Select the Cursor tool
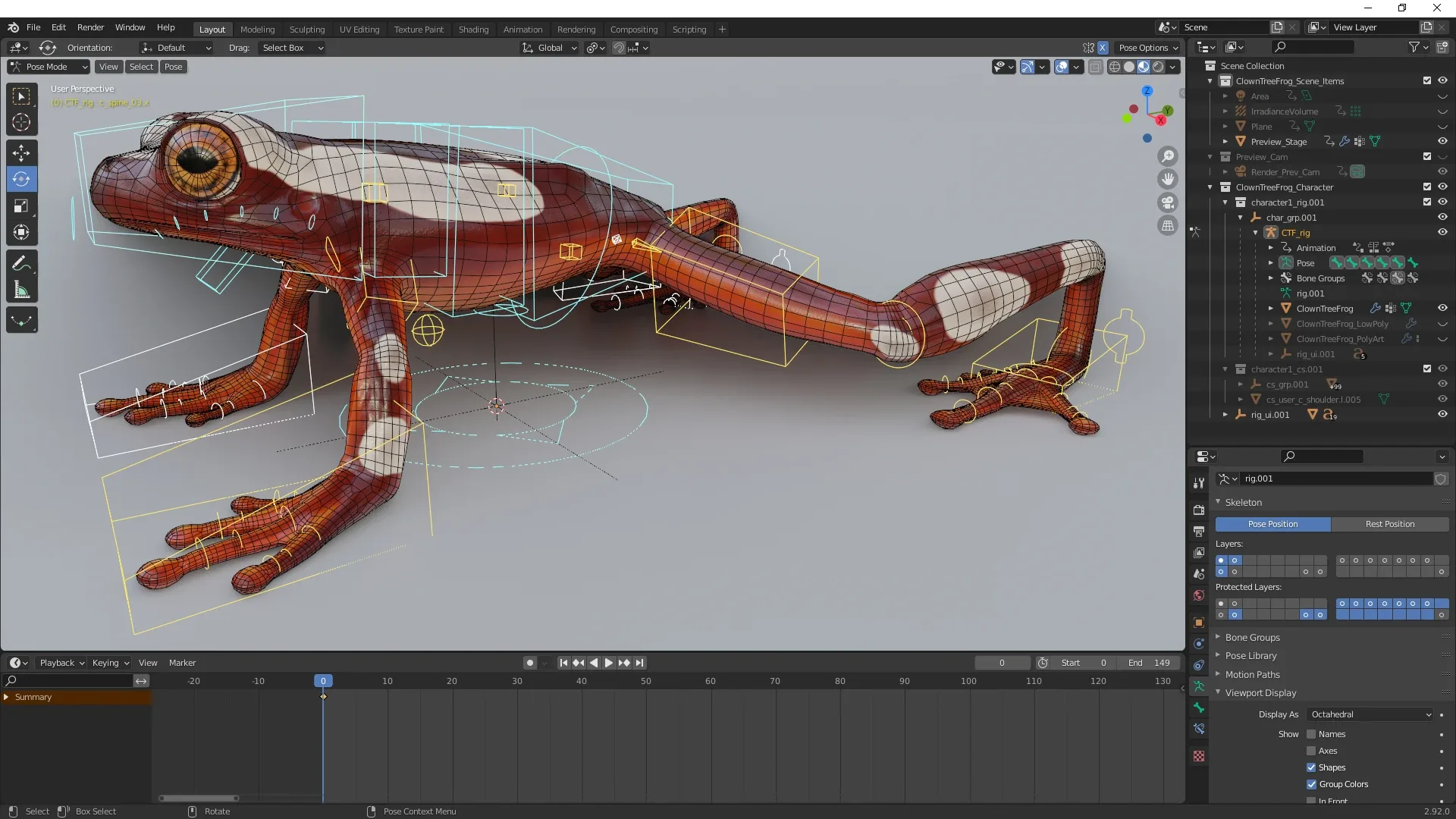The height and width of the screenshot is (819, 1456). click(x=21, y=122)
